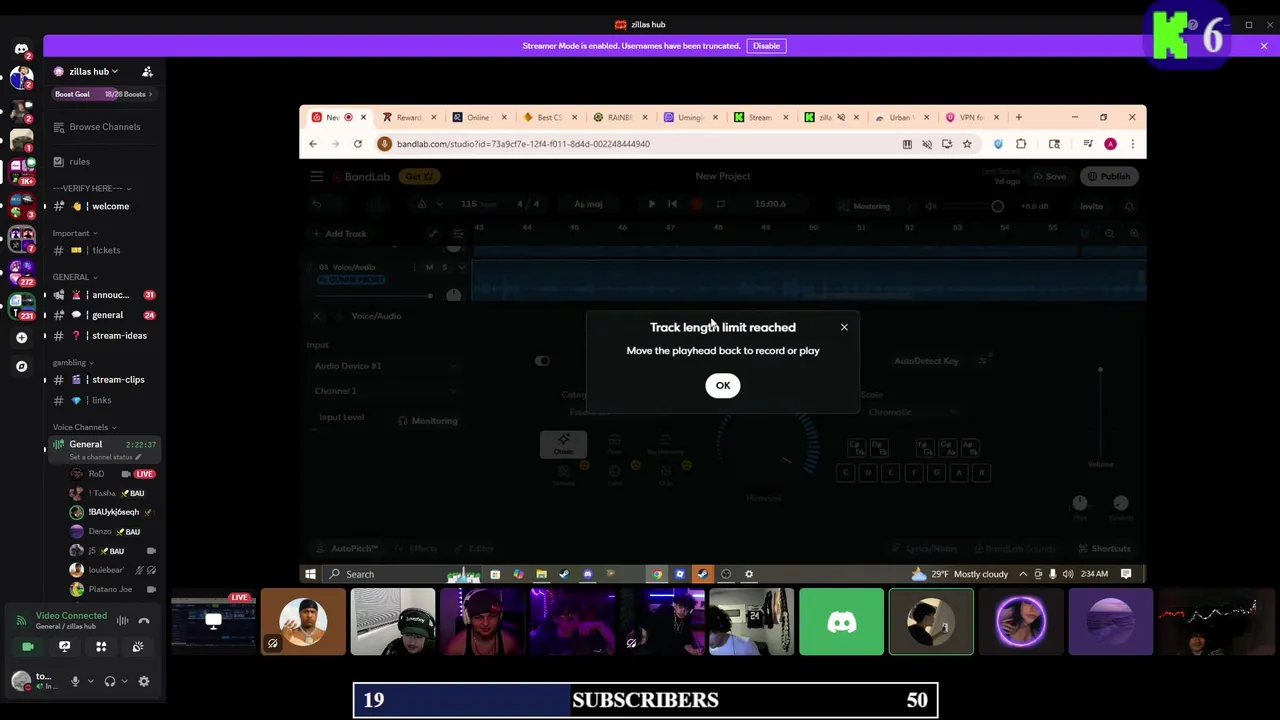Click OK in the track length dialog
This screenshot has height=720, width=1280.
click(x=723, y=385)
